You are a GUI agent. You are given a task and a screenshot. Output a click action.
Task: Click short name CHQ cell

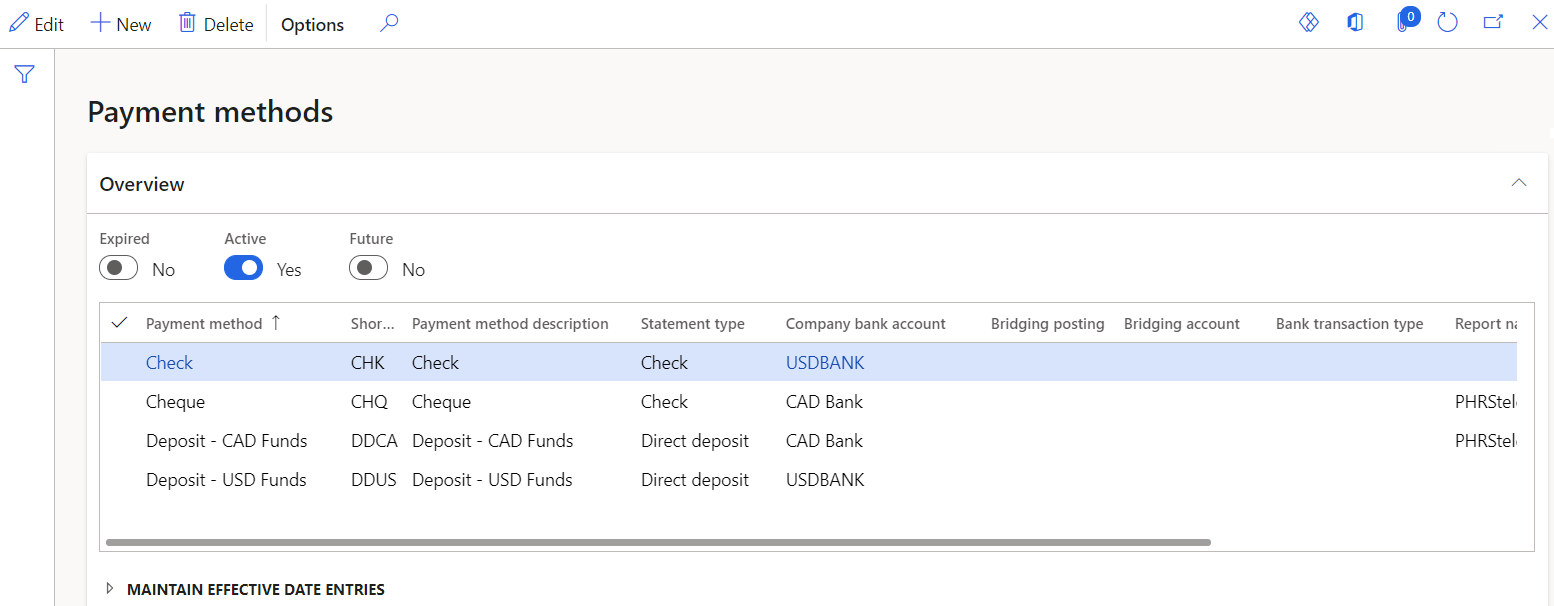[x=368, y=402]
